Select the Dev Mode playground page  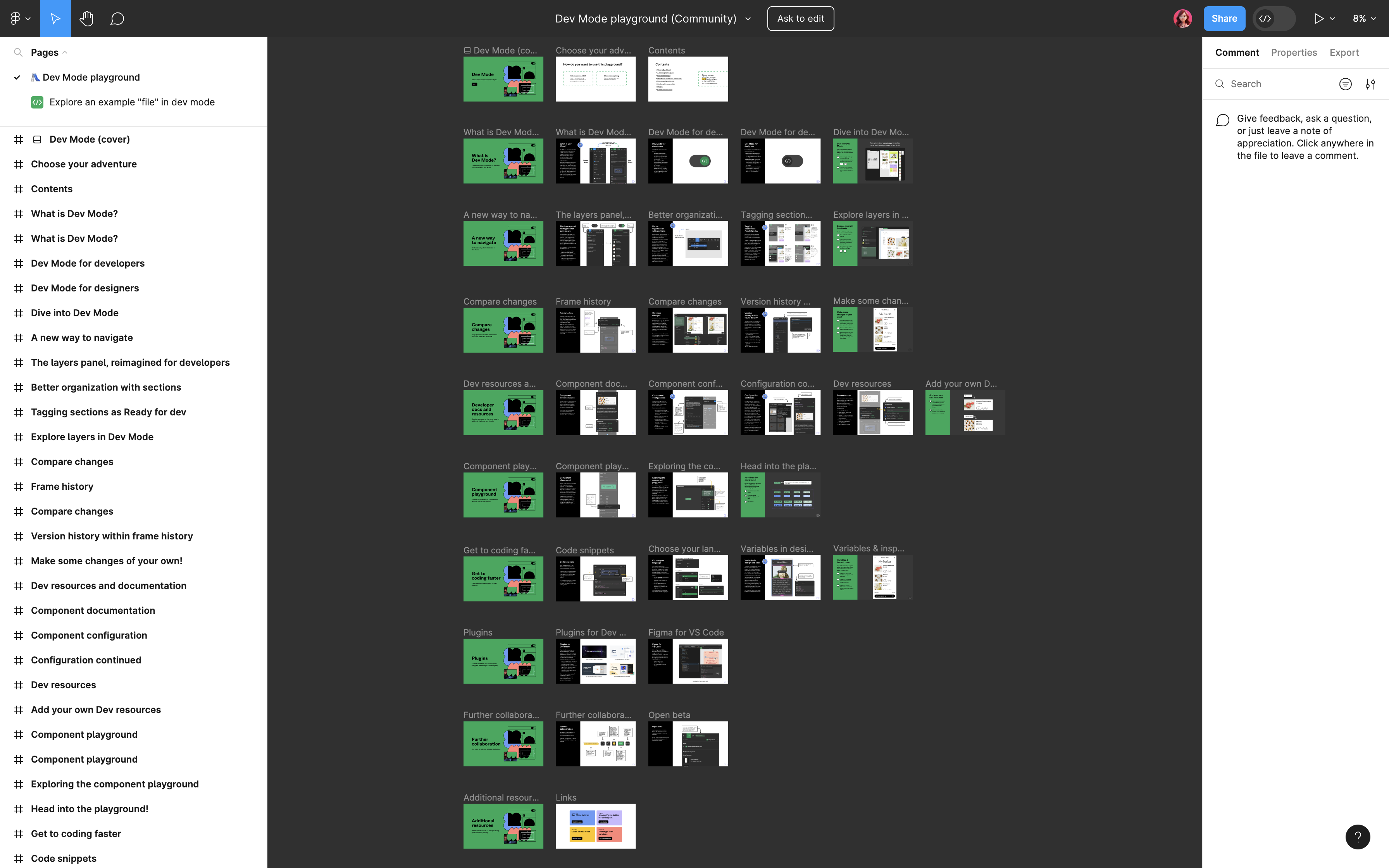click(x=91, y=77)
